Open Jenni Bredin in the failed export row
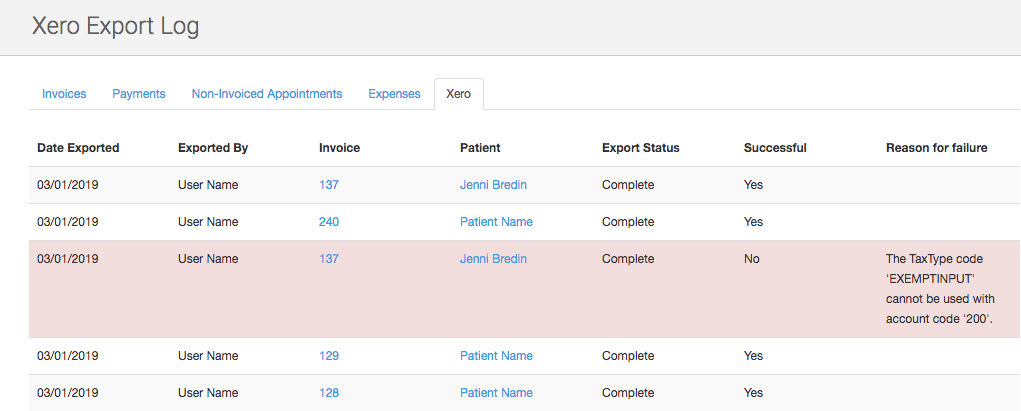 click(493, 259)
